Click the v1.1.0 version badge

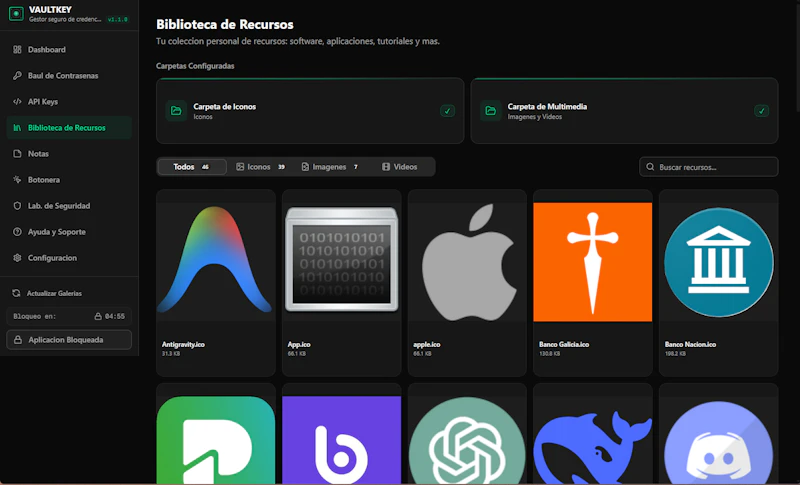117,19
